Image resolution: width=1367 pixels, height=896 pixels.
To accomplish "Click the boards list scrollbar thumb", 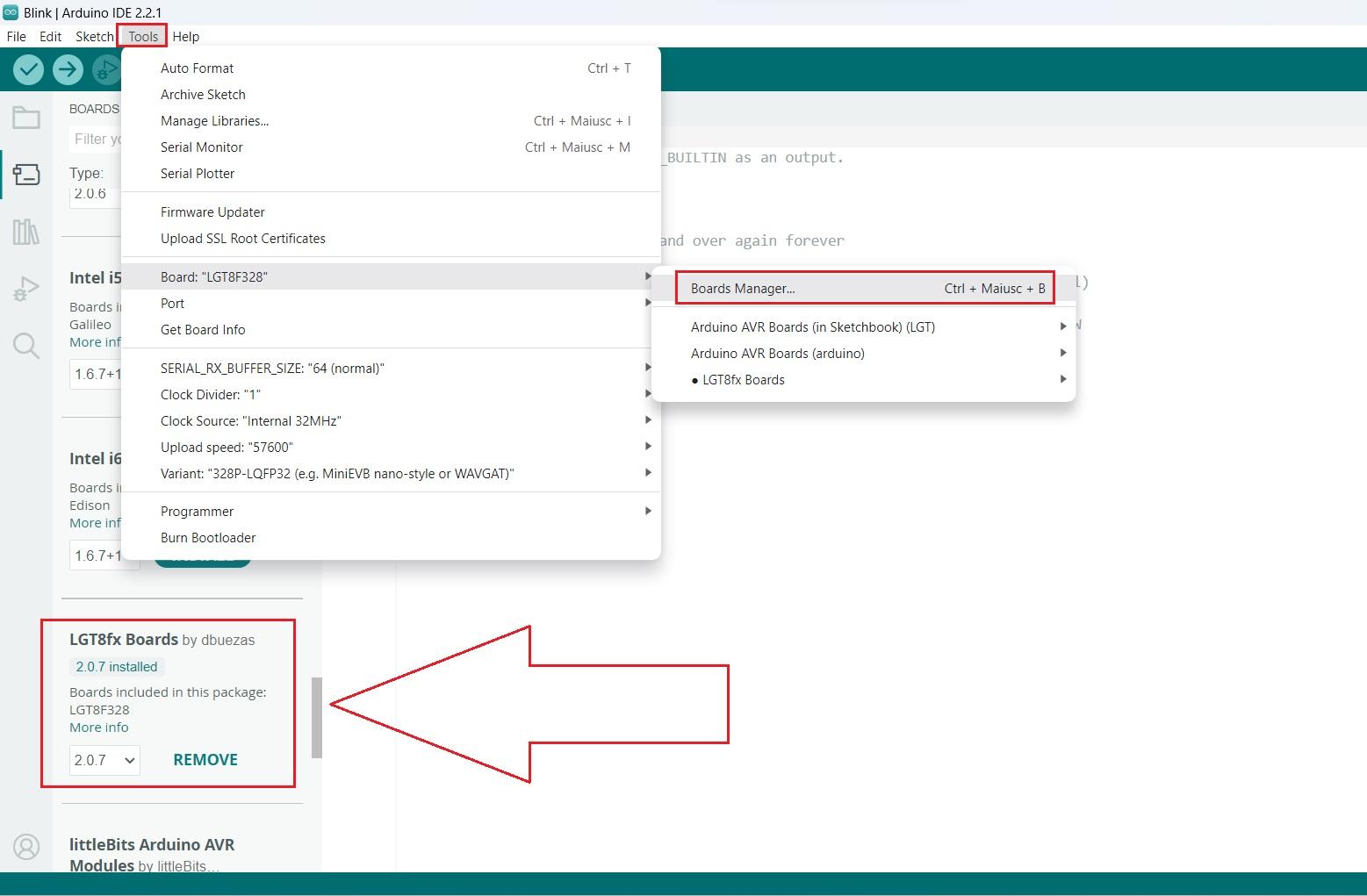I will (317, 717).
